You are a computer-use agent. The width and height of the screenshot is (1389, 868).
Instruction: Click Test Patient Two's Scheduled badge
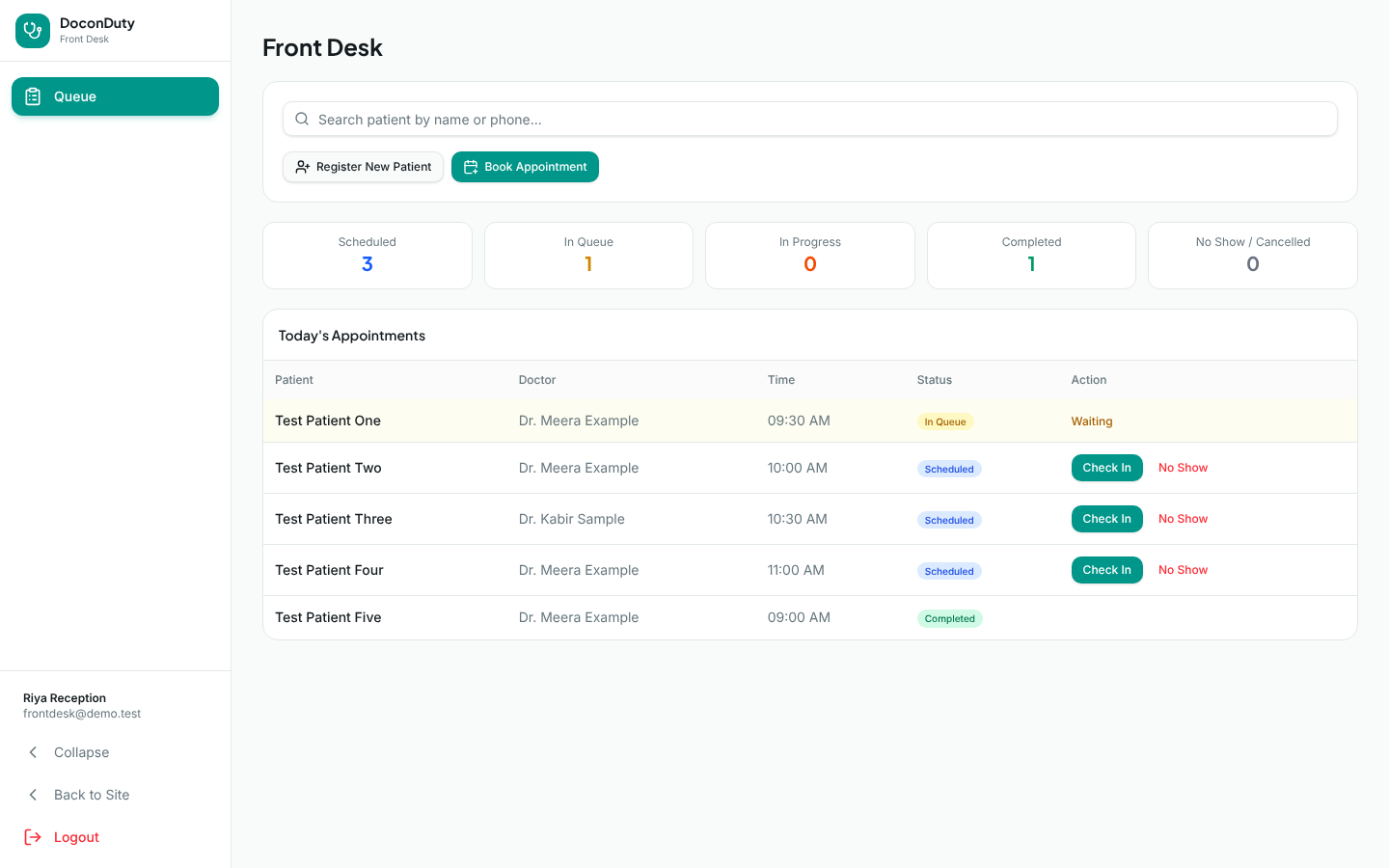click(x=949, y=469)
